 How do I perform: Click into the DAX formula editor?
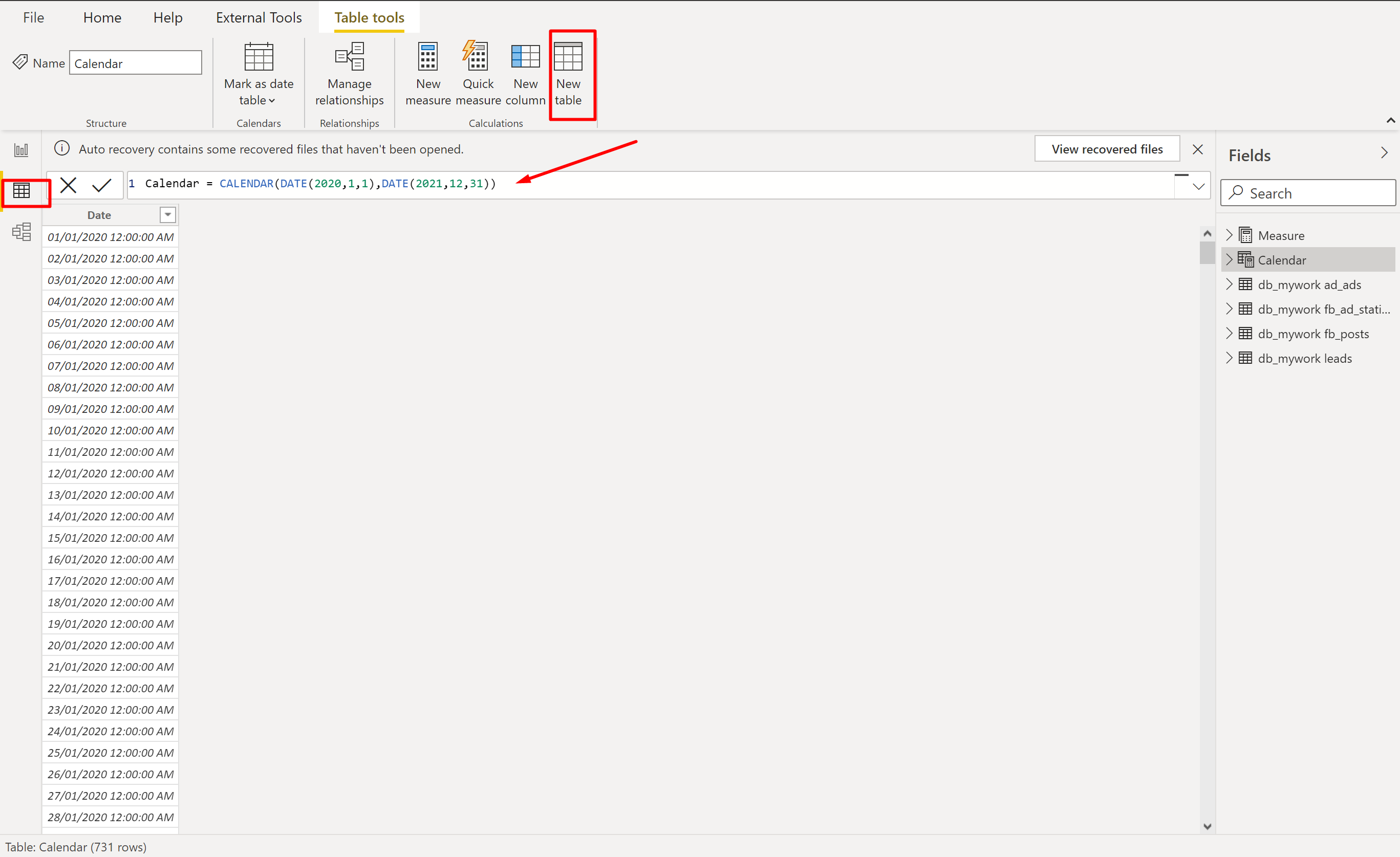click(651, 185)
